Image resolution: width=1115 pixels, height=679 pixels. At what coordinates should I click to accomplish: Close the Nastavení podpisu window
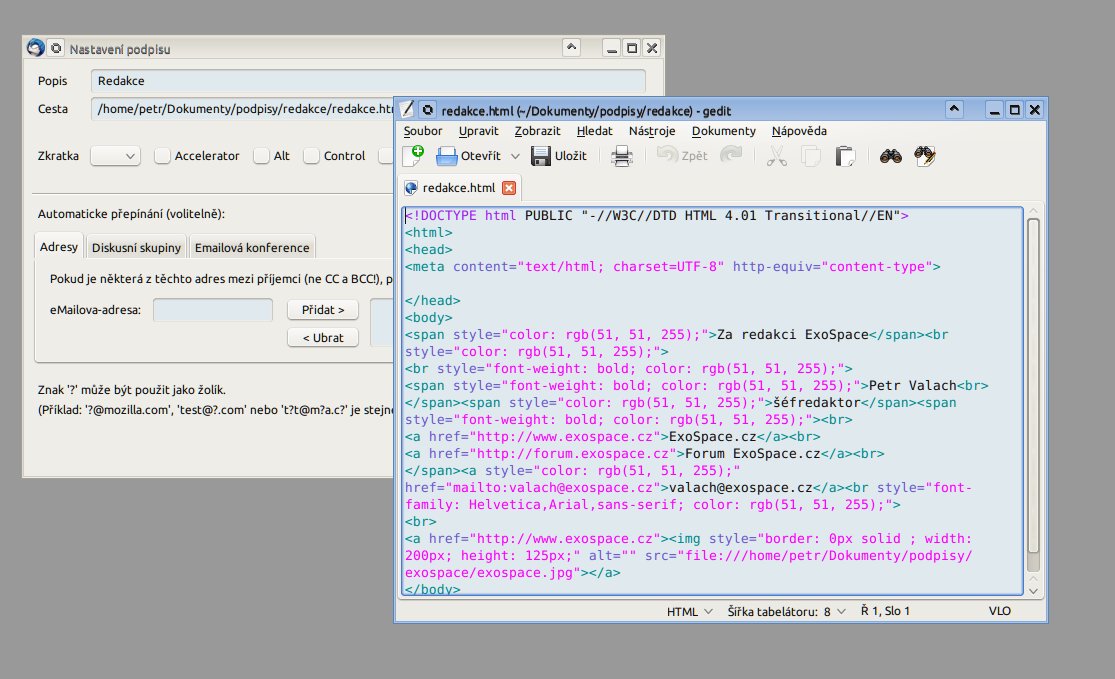pyautogui.click(x=651, y=48)
